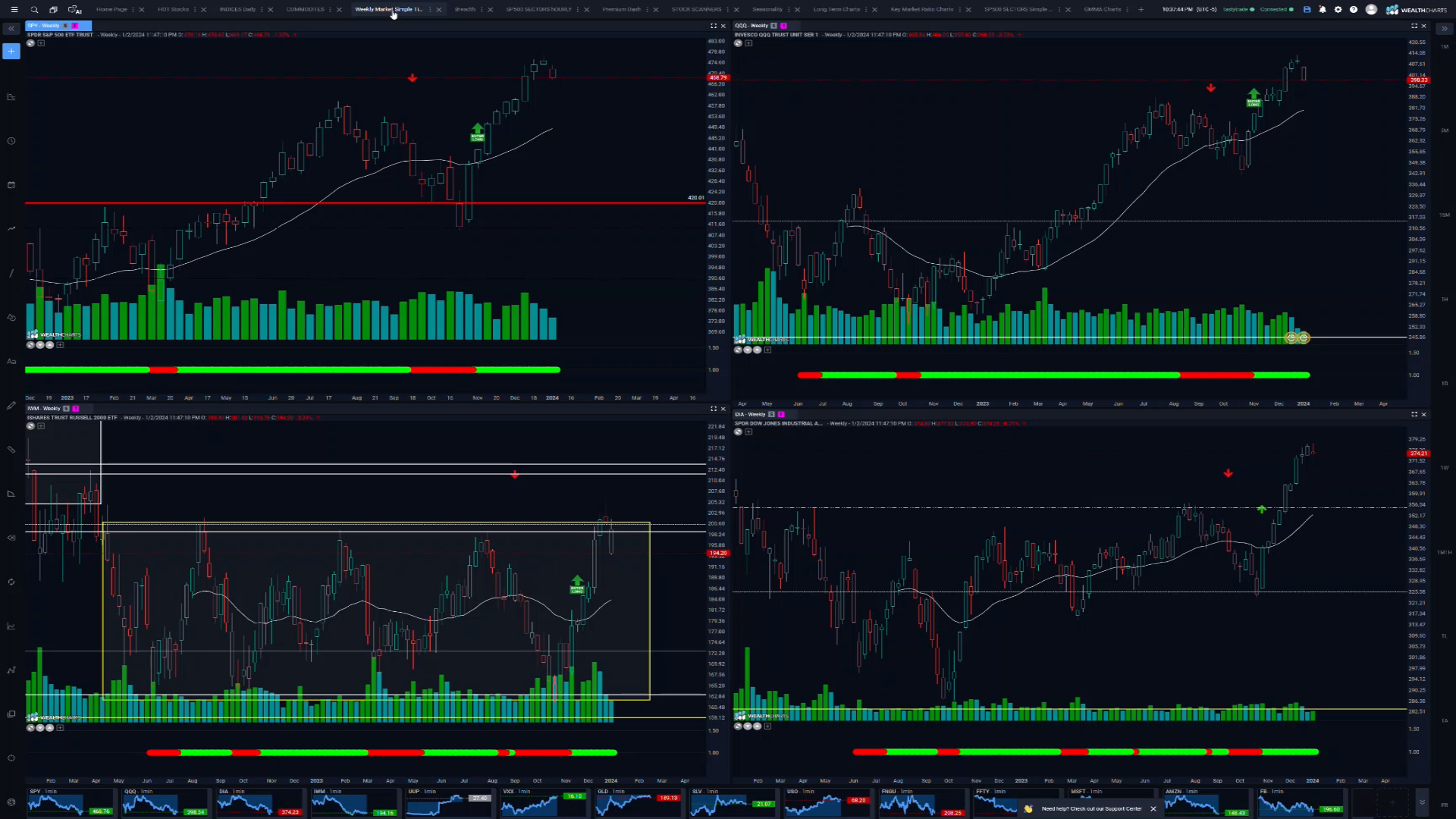
Task: Click the save layout disk icon
Action: point(1307,10)
